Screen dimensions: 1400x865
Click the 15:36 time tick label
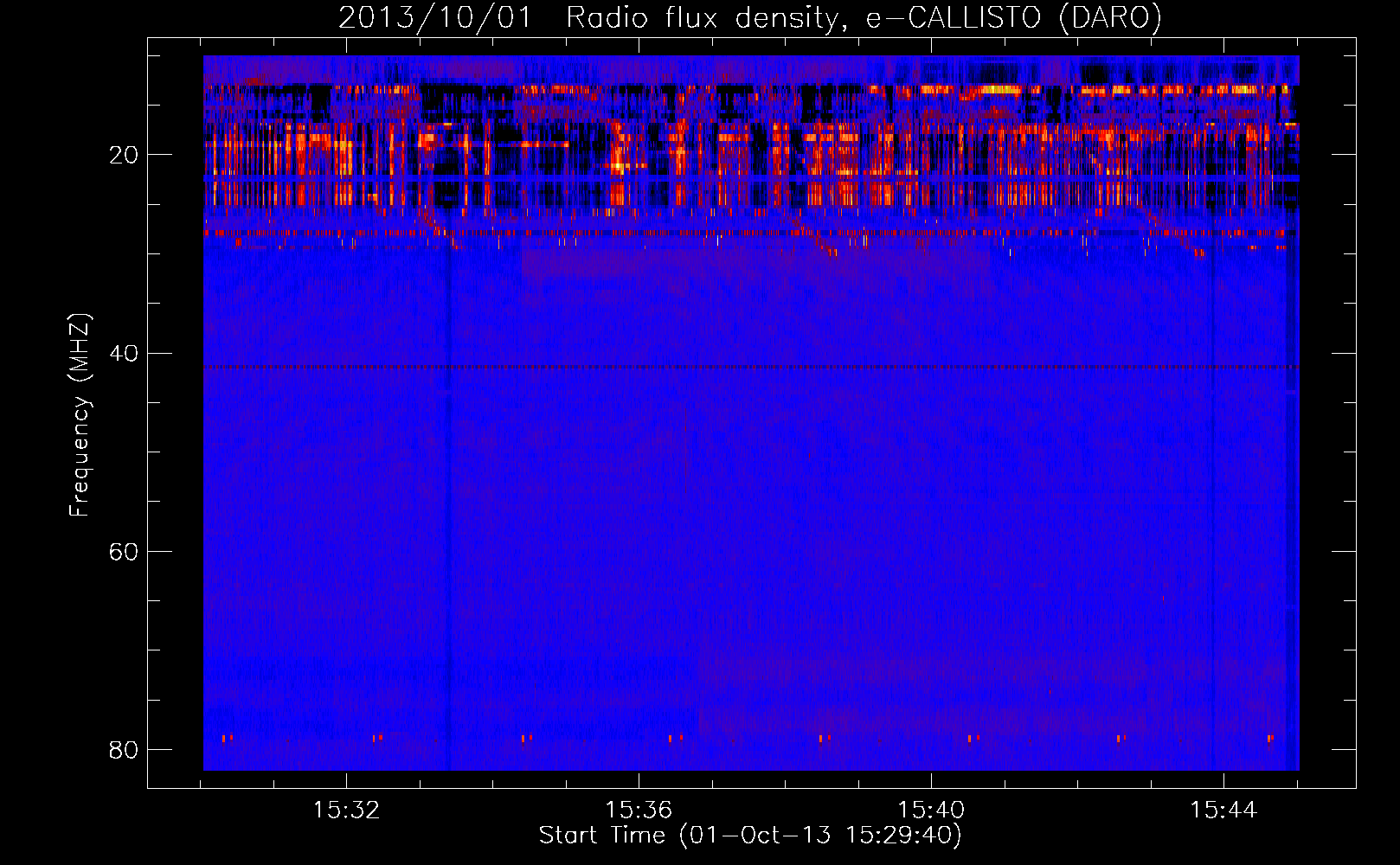(x=639, y=811)
